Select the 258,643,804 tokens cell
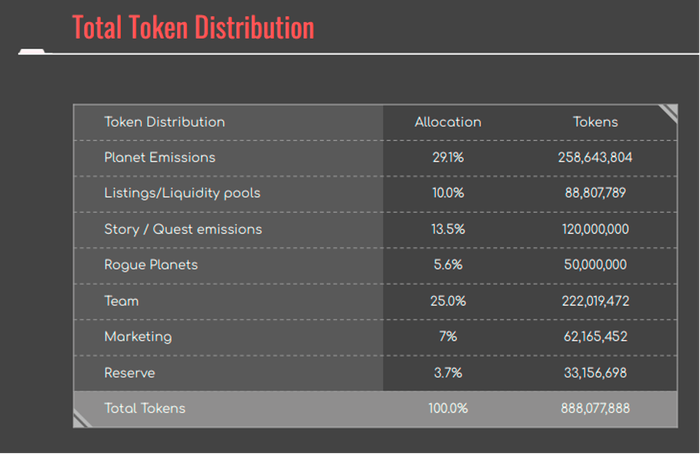This screenshot has height=454, width=700. [595, 158]
